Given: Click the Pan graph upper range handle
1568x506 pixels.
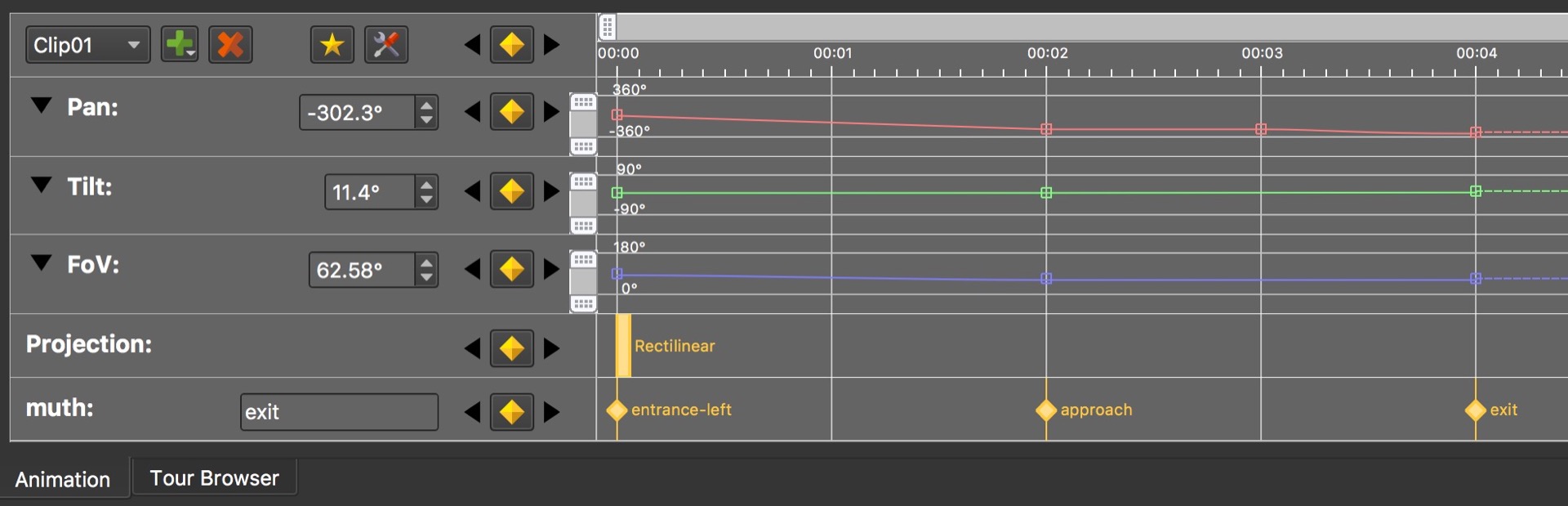Looking at the screenshot, I should 583,102.
